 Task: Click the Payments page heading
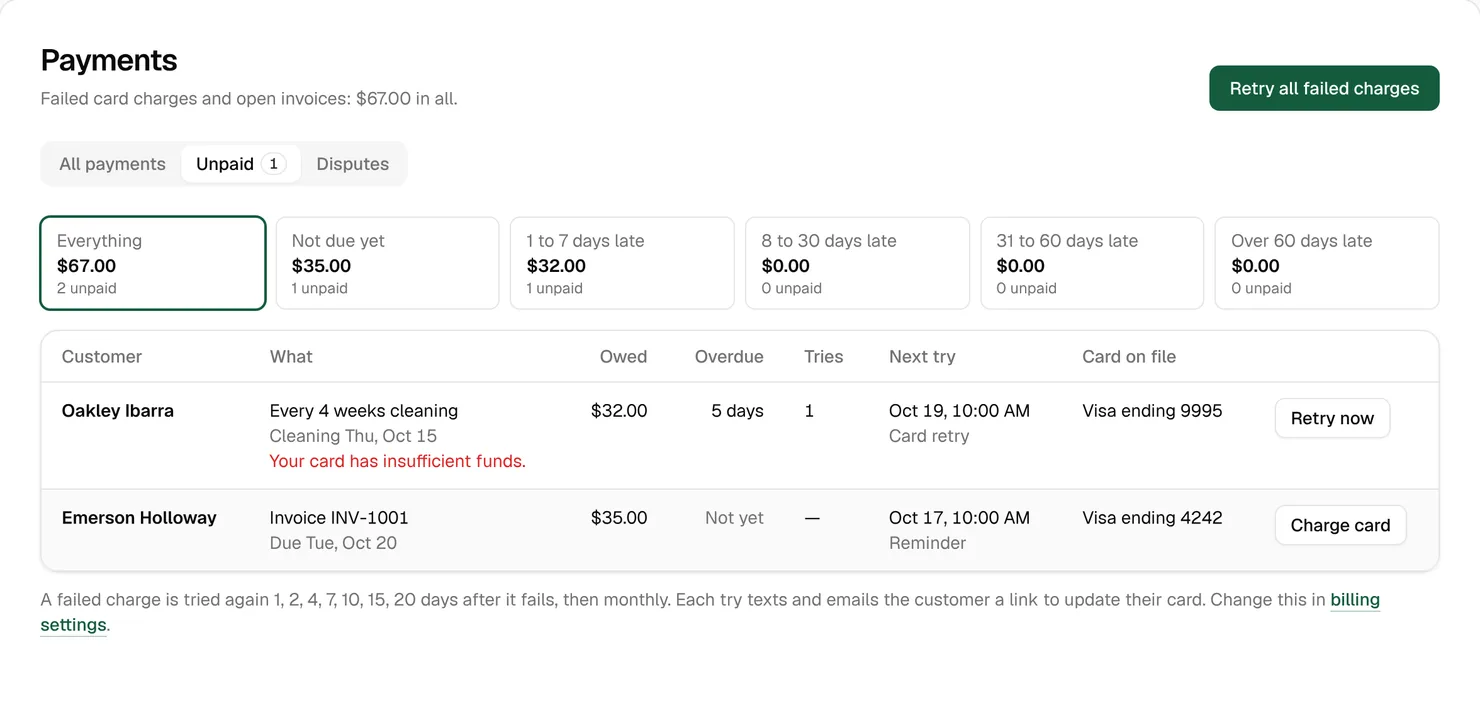coord(109,60)
